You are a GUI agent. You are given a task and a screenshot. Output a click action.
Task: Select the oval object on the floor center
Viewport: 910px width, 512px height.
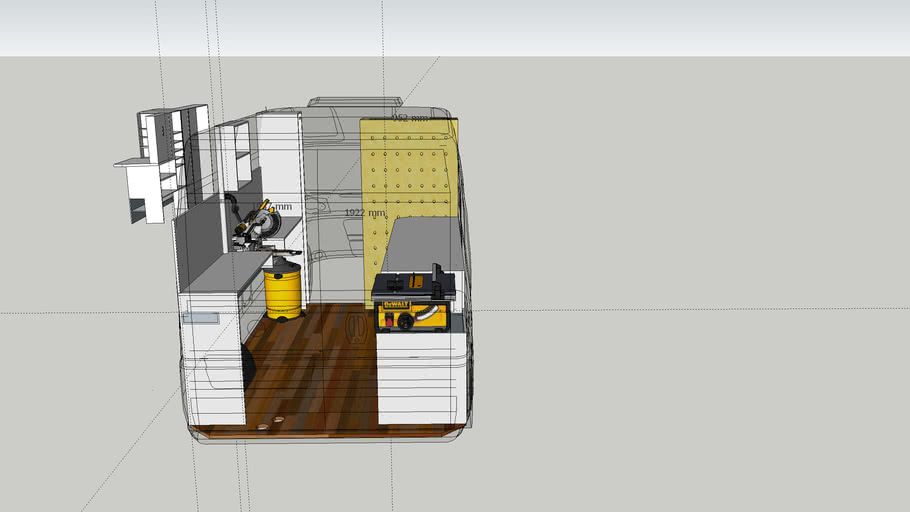pos(357,327)
